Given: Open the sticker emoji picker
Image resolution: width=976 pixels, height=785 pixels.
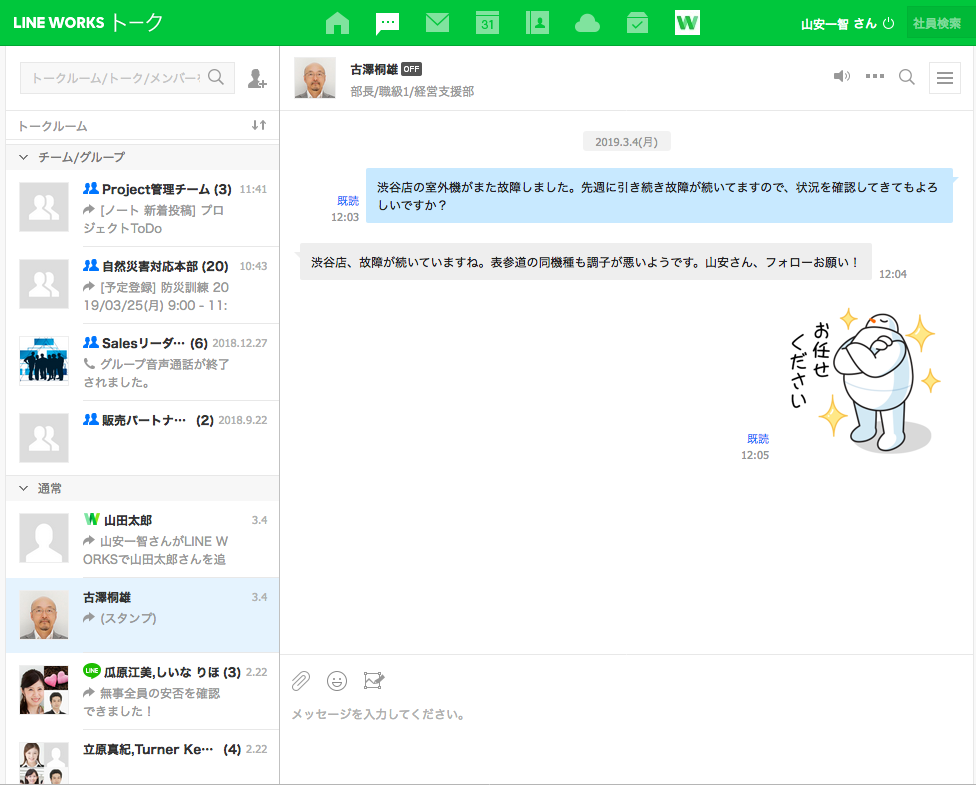Looking at the screenshot, I should pos(337,681).
